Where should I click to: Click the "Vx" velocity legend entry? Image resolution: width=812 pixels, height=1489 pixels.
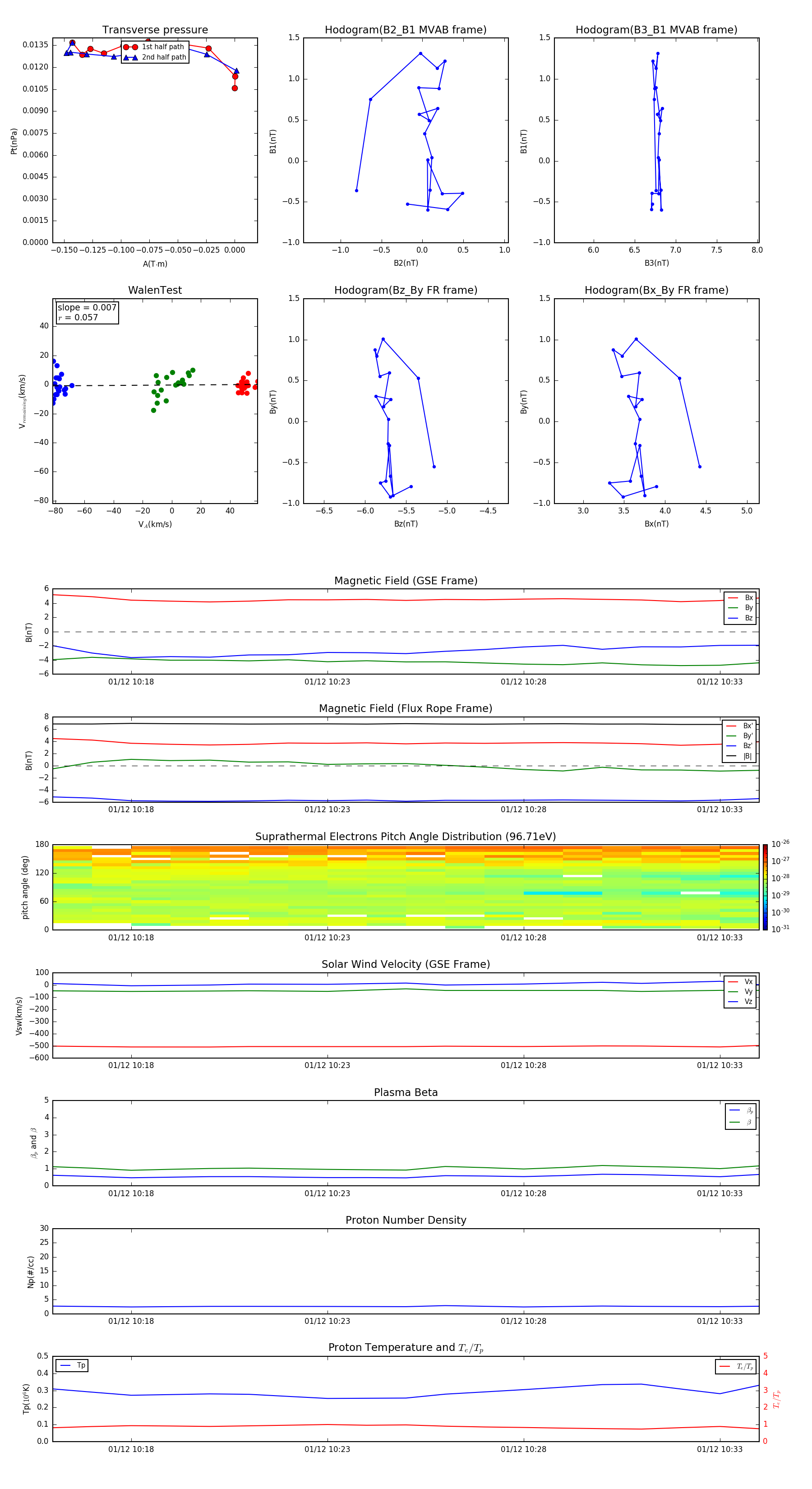[x=740, y=981]
